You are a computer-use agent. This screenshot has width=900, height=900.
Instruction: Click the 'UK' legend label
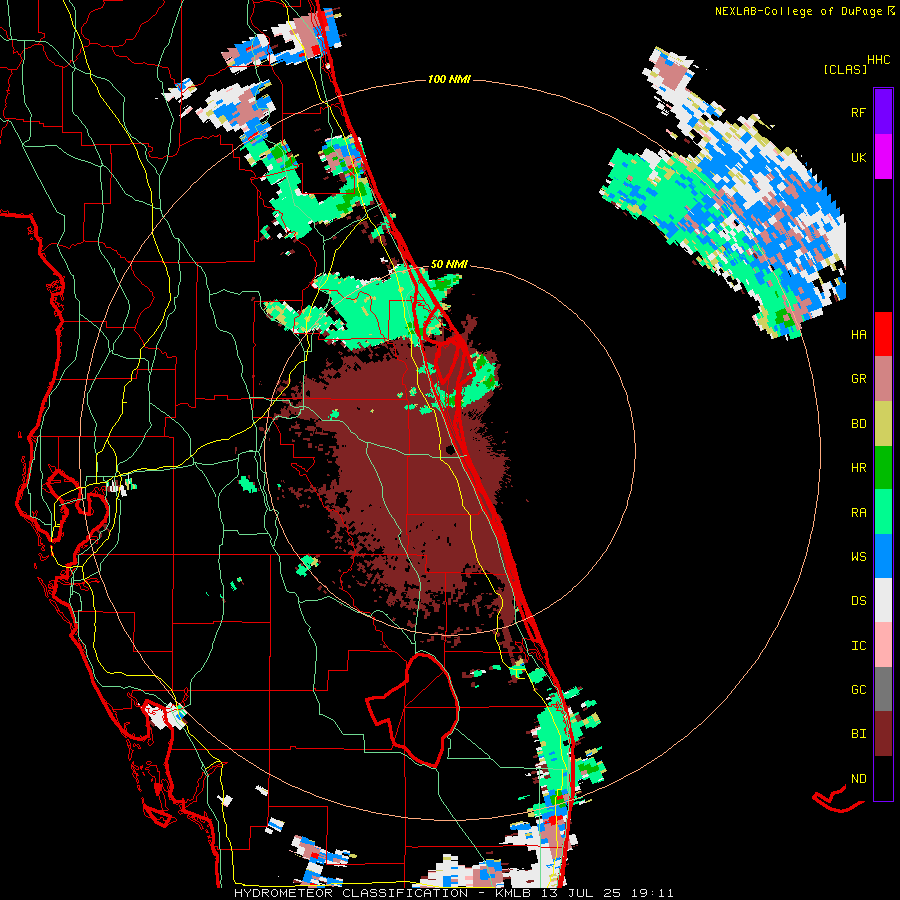pos(858,157)
